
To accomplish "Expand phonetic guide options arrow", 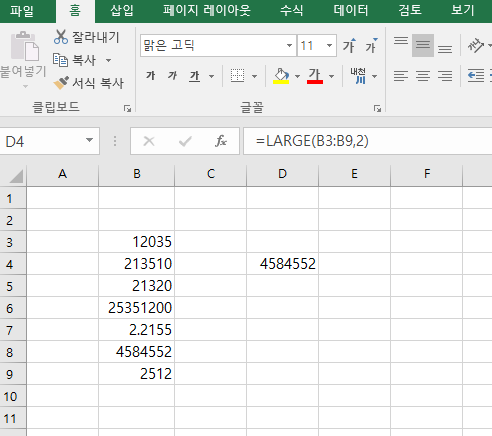I will click(x=375, y=76).
